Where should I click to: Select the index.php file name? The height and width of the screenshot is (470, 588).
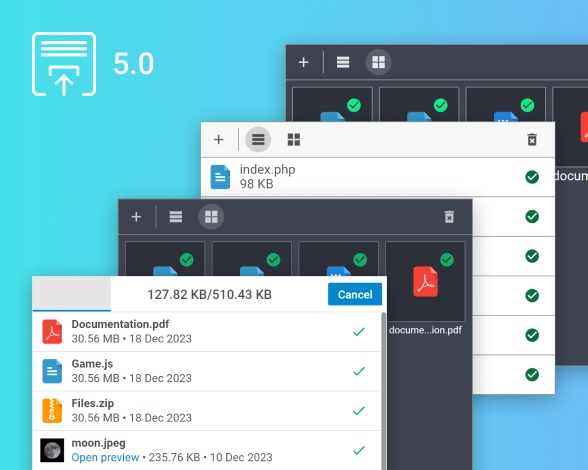click(x=267, y=170)
